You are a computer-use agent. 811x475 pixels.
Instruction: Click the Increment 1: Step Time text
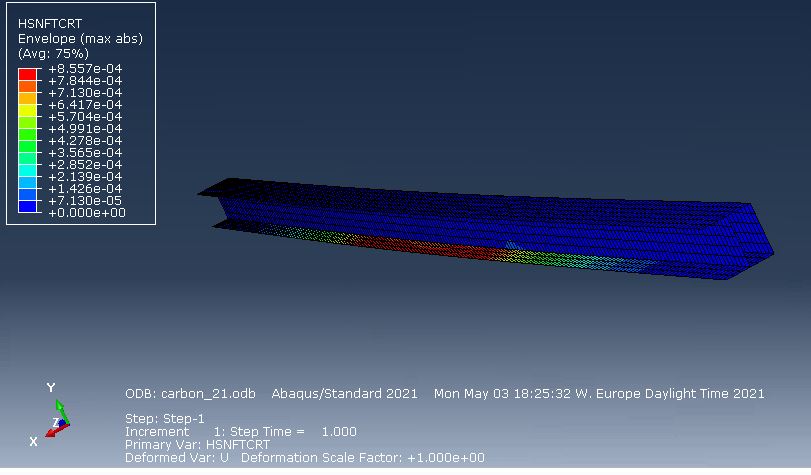tap(241, 432)
